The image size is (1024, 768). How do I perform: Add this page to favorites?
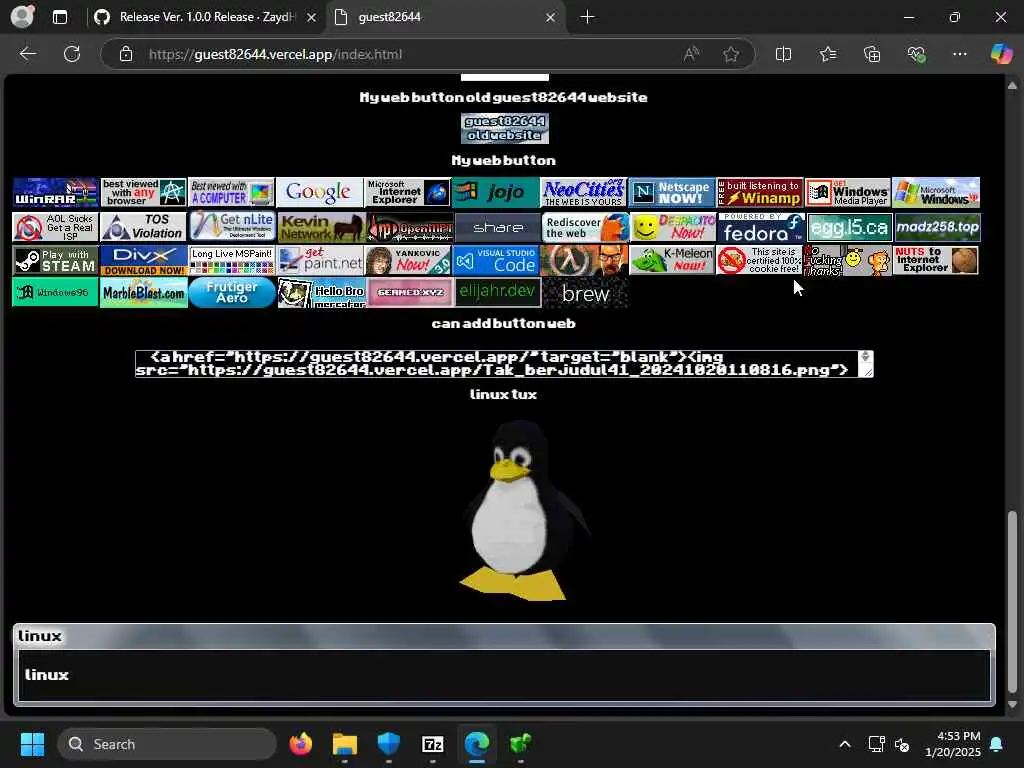731,54
